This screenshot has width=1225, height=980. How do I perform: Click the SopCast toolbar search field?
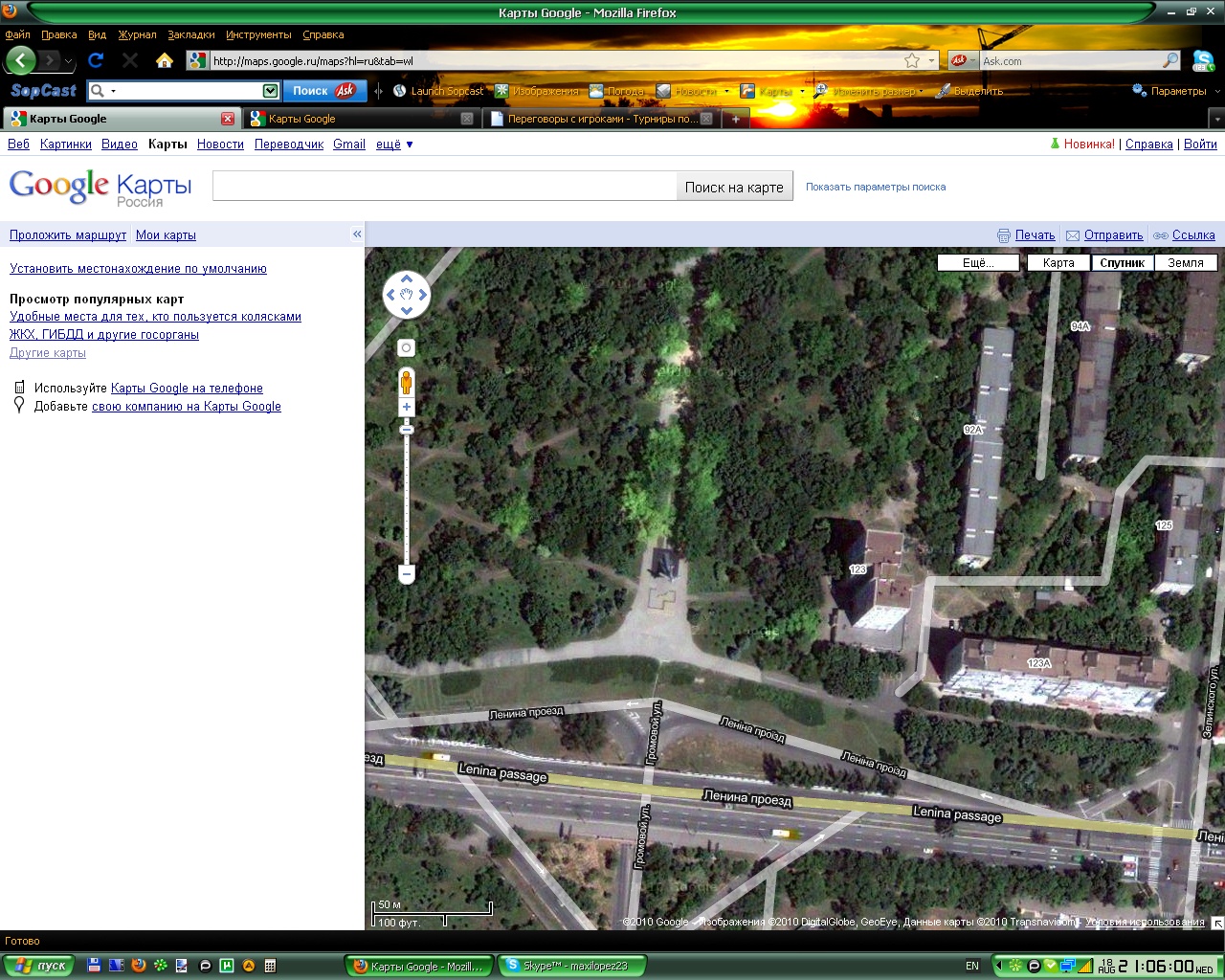click(184, 91)
